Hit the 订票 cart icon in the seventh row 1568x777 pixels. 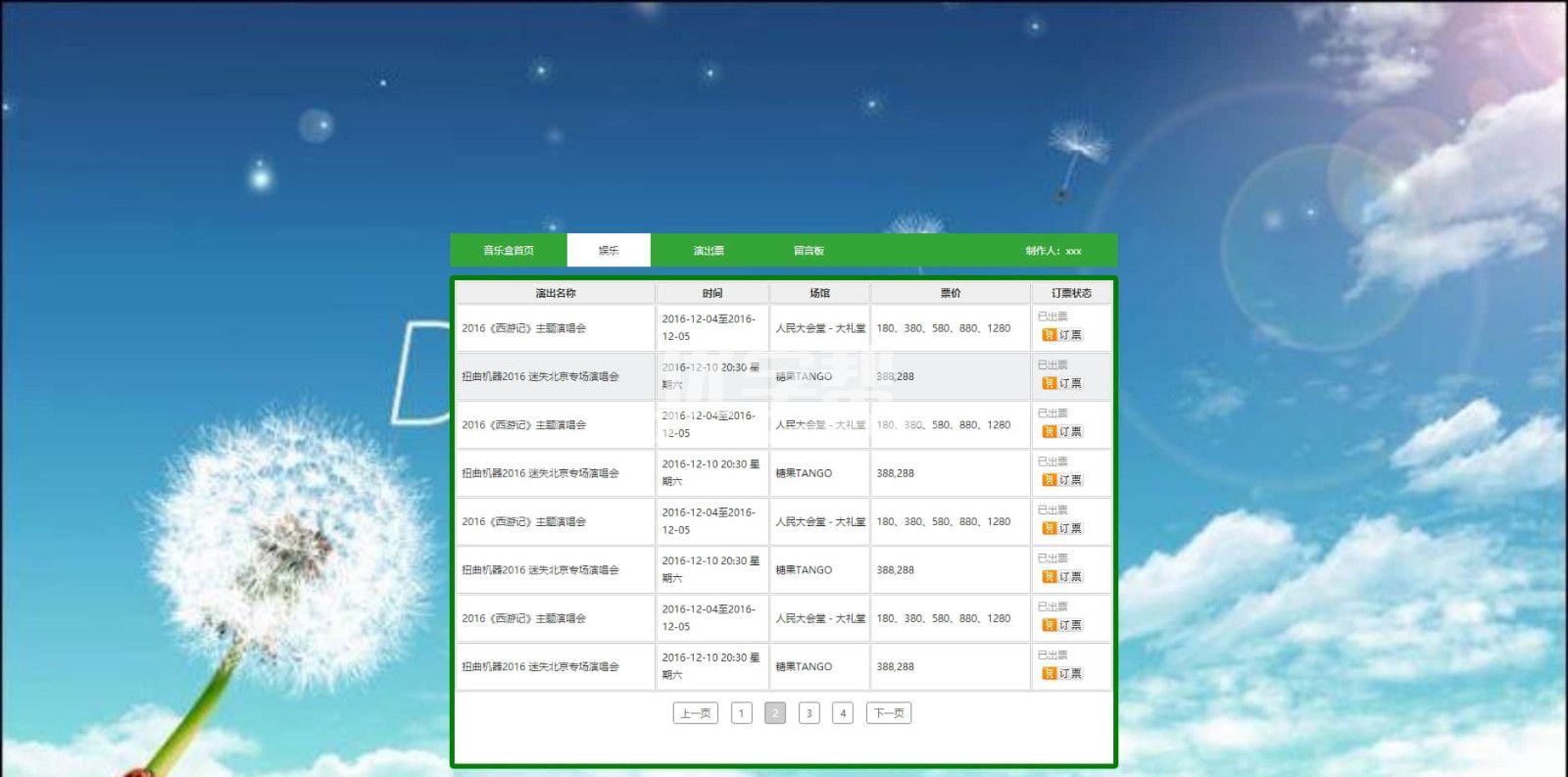[x=1049, y=625]
